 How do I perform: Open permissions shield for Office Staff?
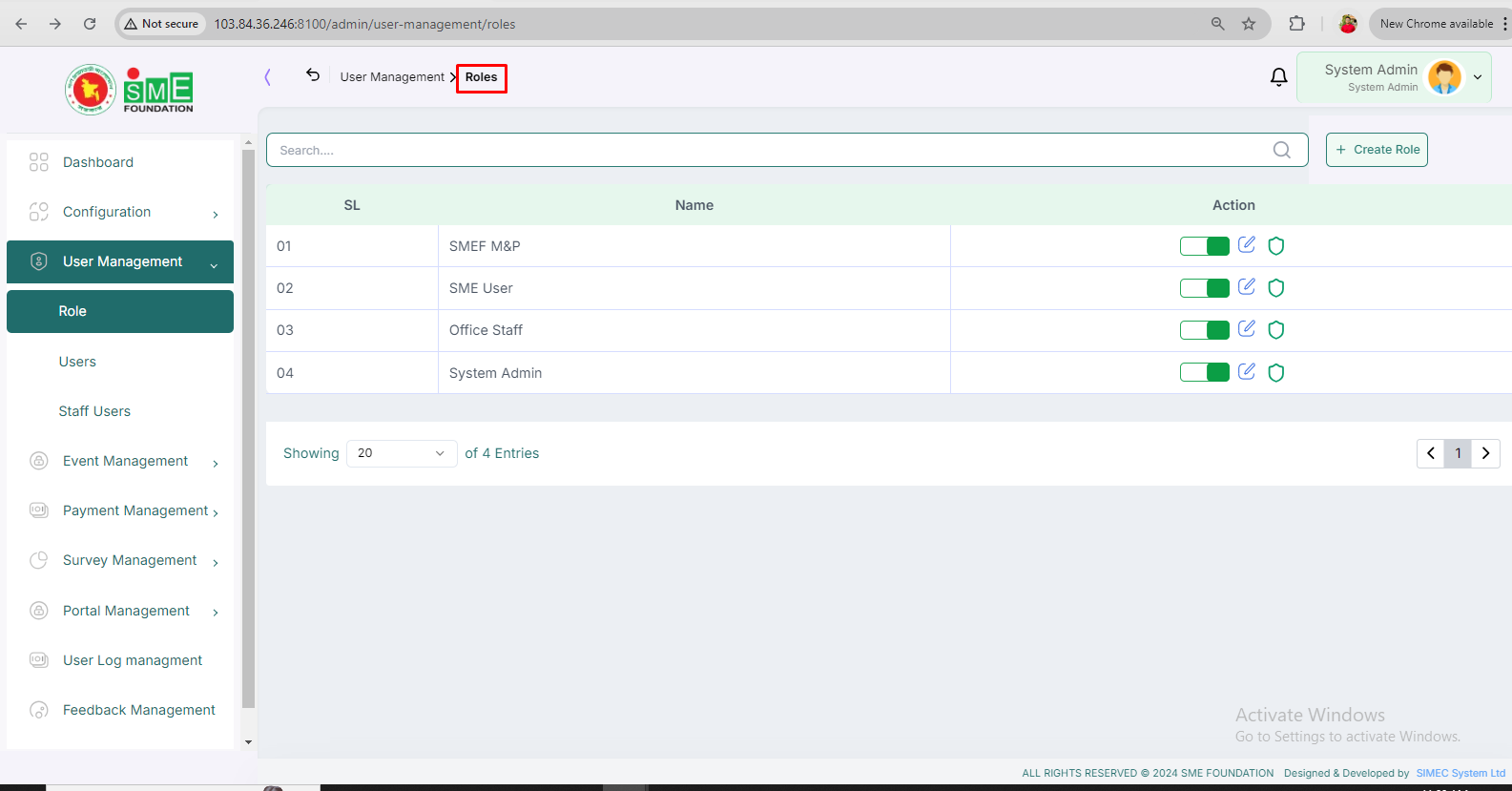(1276, 330)
